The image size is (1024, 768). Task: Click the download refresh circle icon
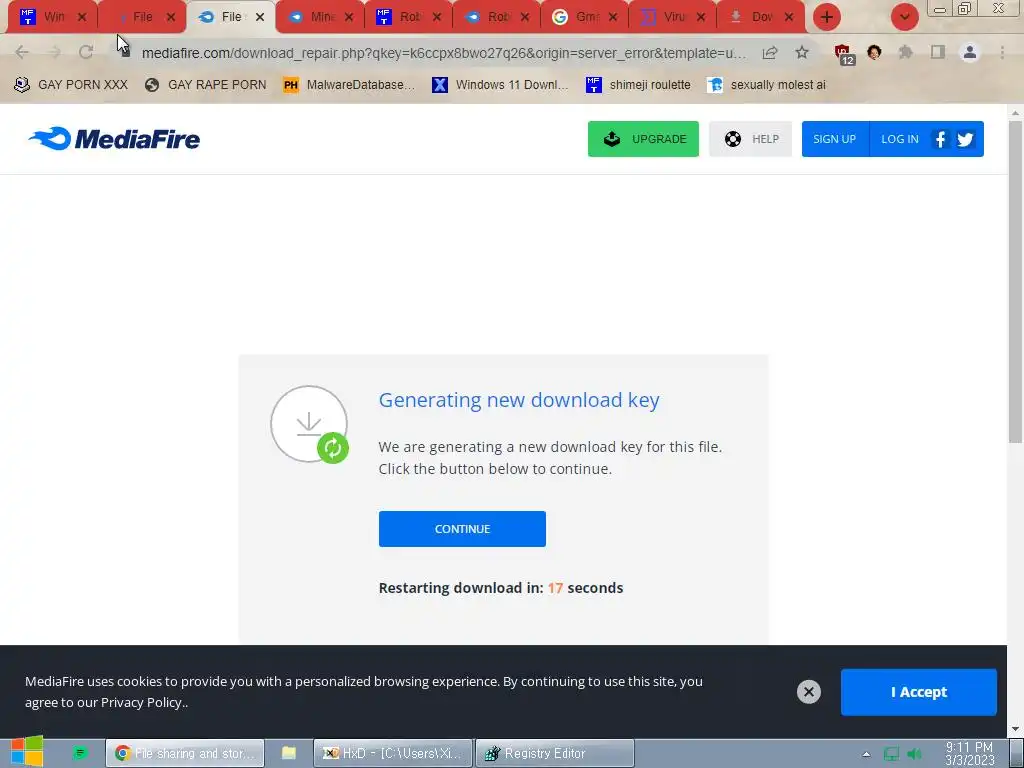point(309,424)
